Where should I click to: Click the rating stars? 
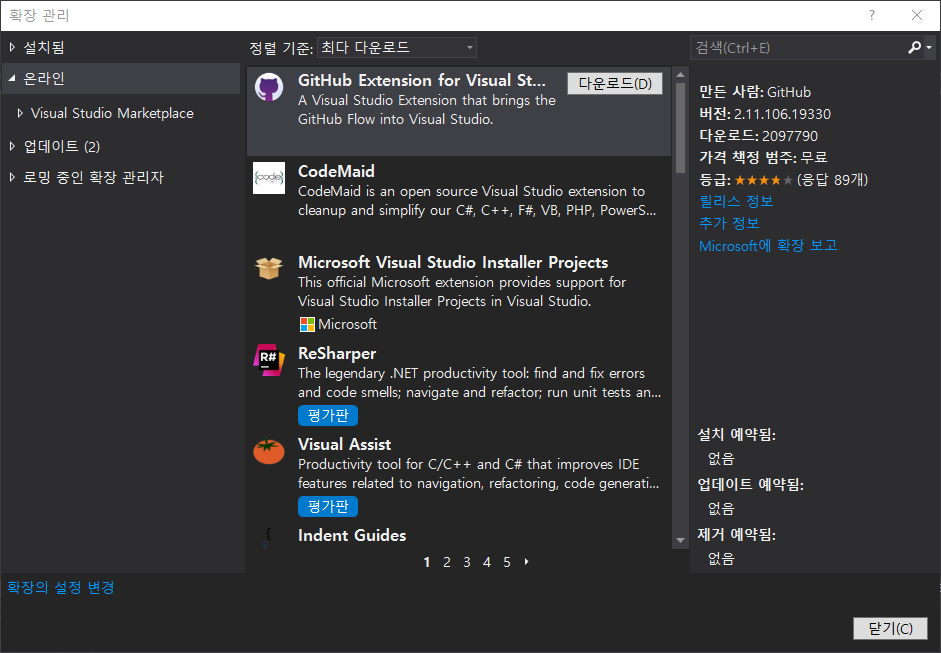(763, 180)
